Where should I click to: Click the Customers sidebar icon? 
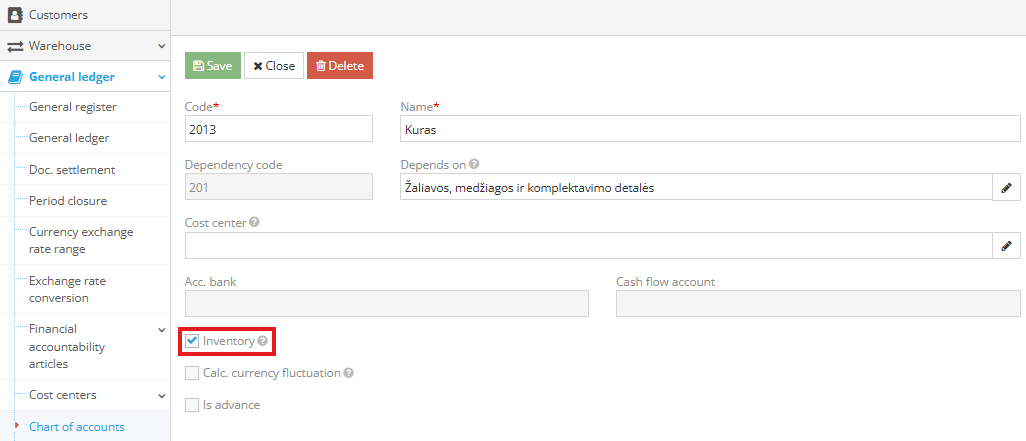pyautogui.click(x=15, y=15)
